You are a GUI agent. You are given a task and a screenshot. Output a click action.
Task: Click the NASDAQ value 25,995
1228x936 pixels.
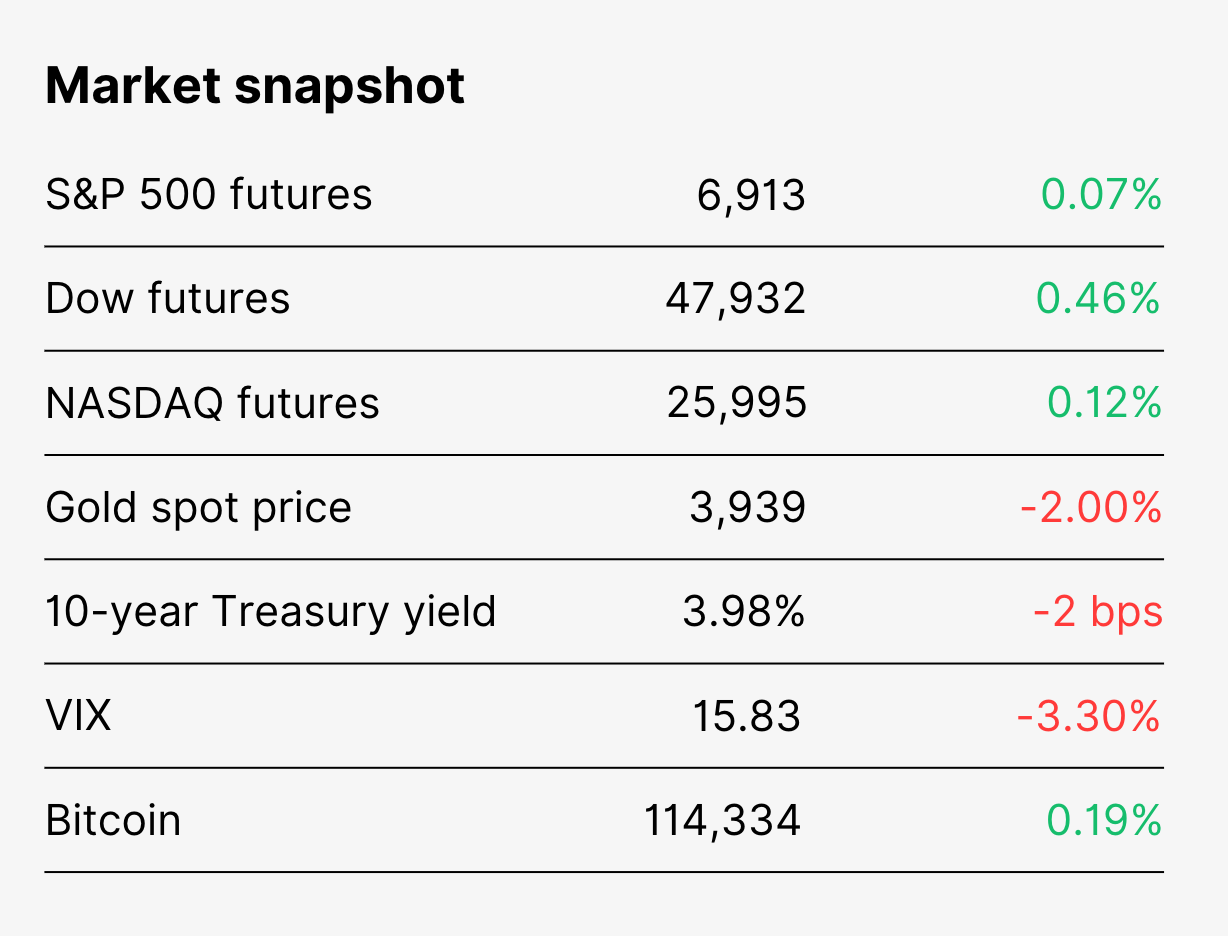[737, 403]
